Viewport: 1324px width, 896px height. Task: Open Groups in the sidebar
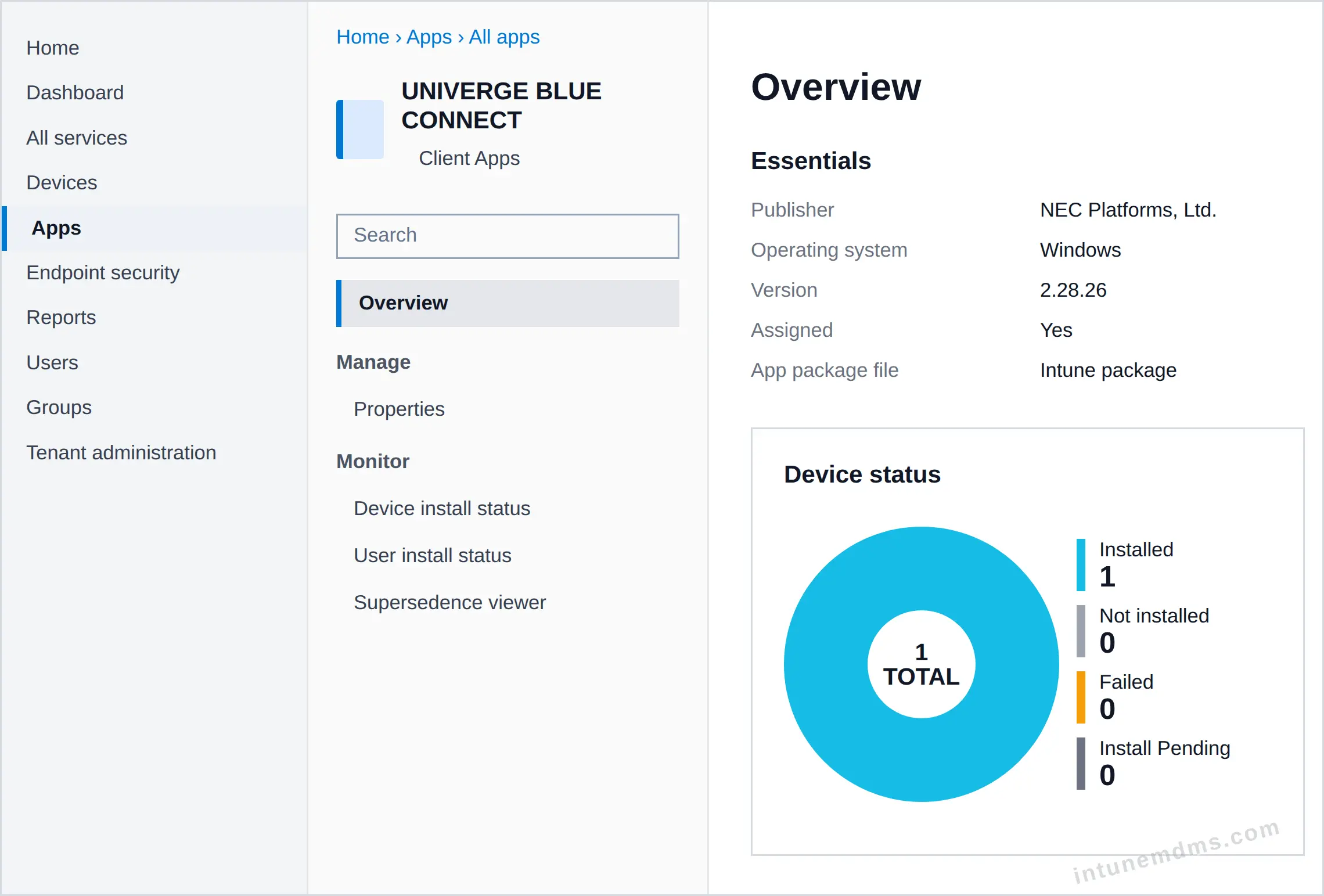(59, 408)
